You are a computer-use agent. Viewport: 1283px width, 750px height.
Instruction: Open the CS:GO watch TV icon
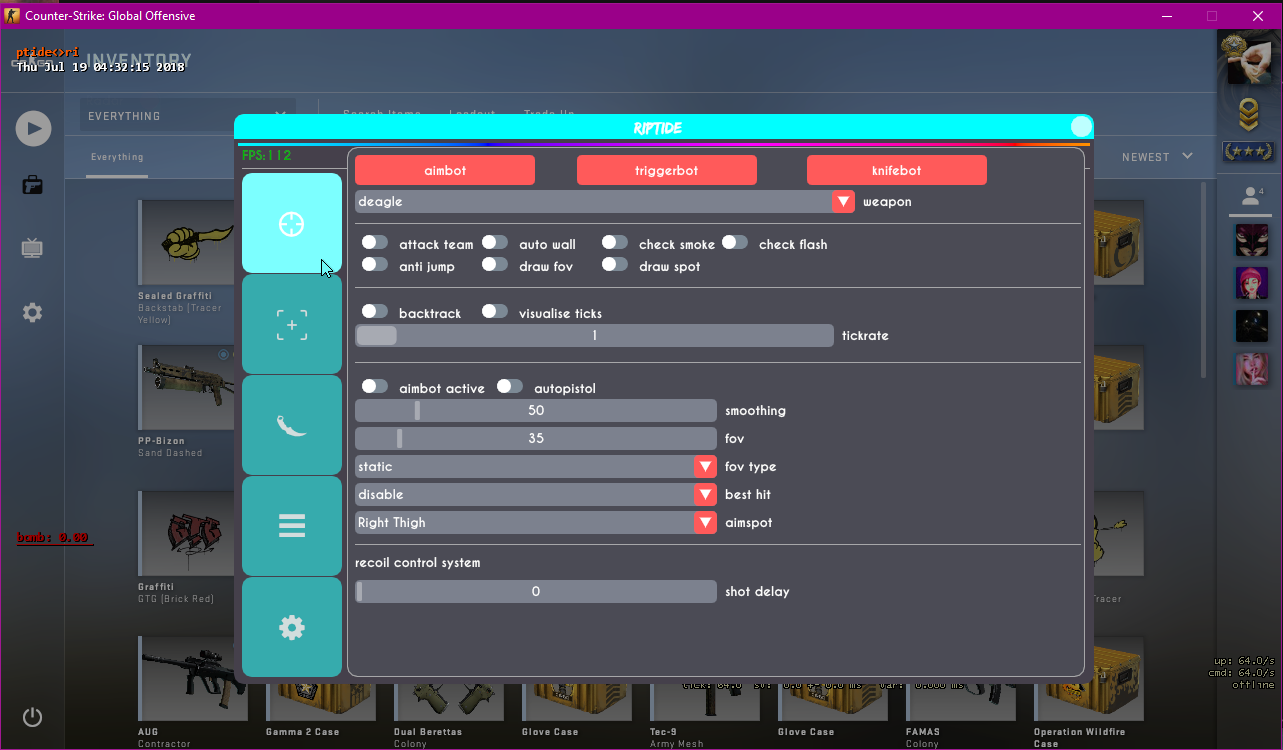pyautogui.click(x=32, y=248)
